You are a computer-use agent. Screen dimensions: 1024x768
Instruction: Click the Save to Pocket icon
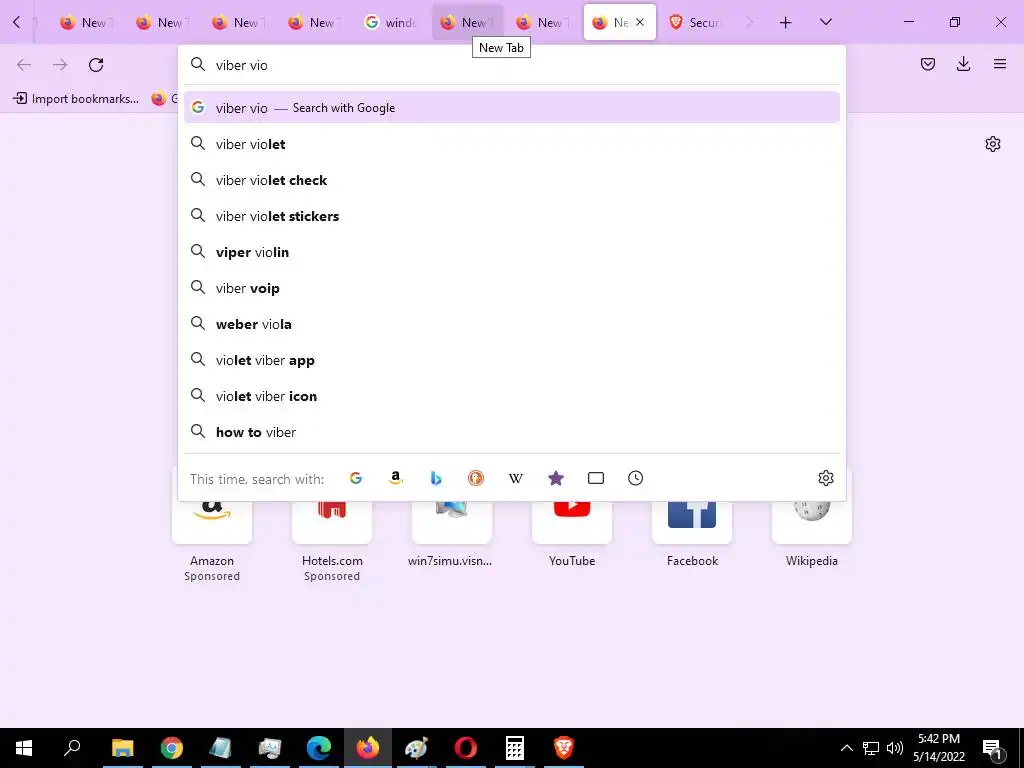[x=927, y=64]
